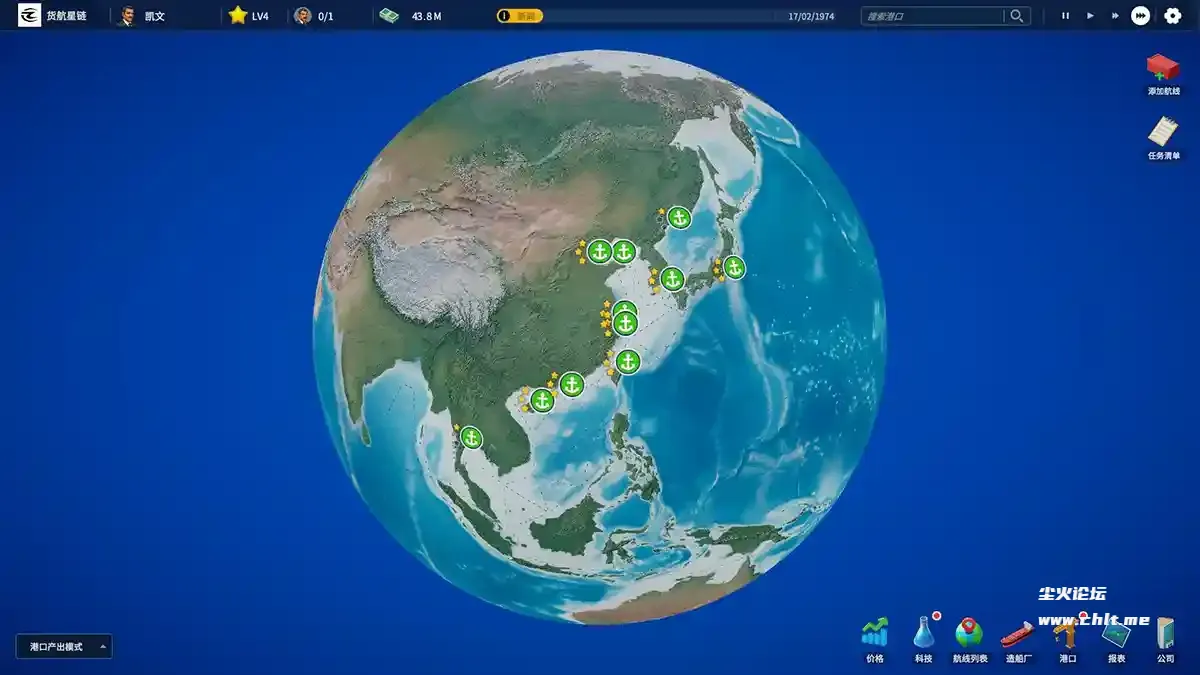Expand the 港口产出模式 dropdown
Image resolution: width=1200 pixels, height=675 pixels.
(64, 647)
